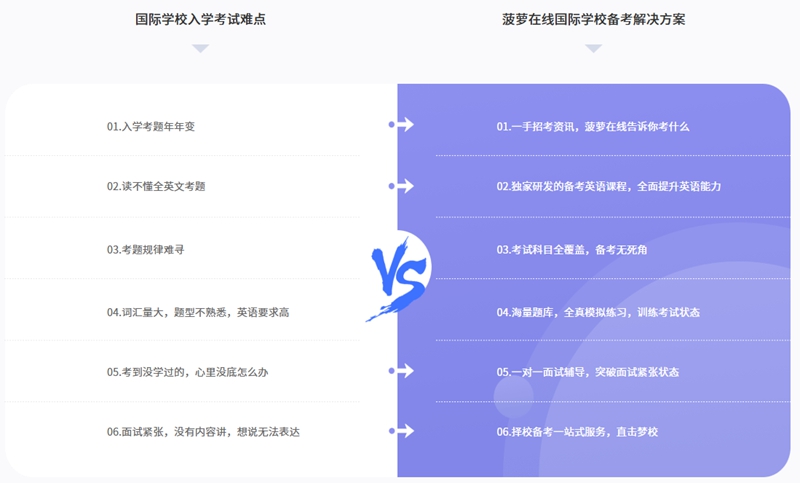The height and width of the screenshot is (483, 800).
Task: Open solution 04.海量题库，全真模拟练习
Action: (598, 312)
